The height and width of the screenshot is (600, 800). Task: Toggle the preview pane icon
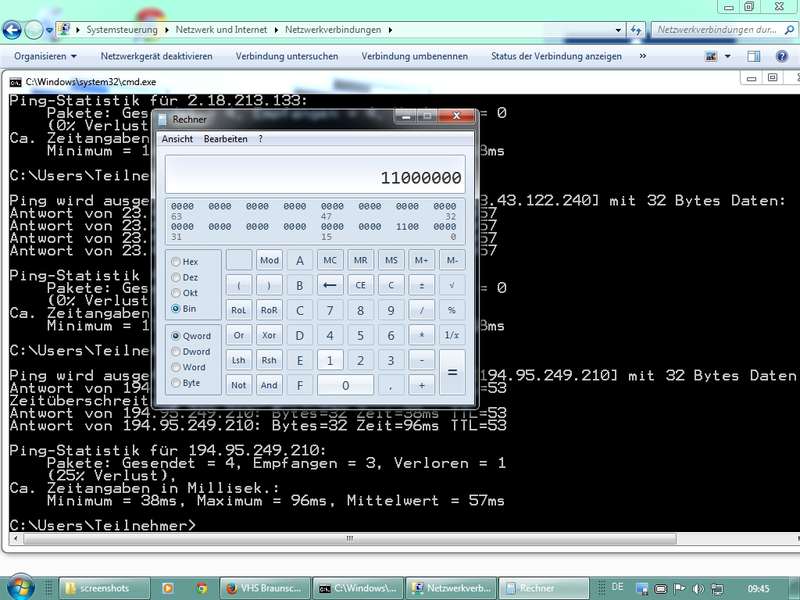[x=754, y=56]
